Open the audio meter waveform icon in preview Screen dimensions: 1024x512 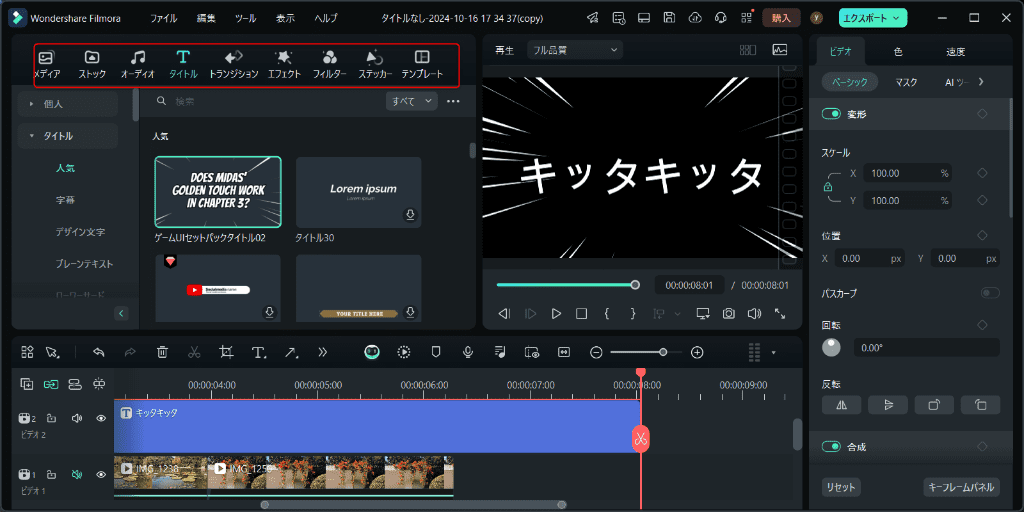(x=780, y=50)
